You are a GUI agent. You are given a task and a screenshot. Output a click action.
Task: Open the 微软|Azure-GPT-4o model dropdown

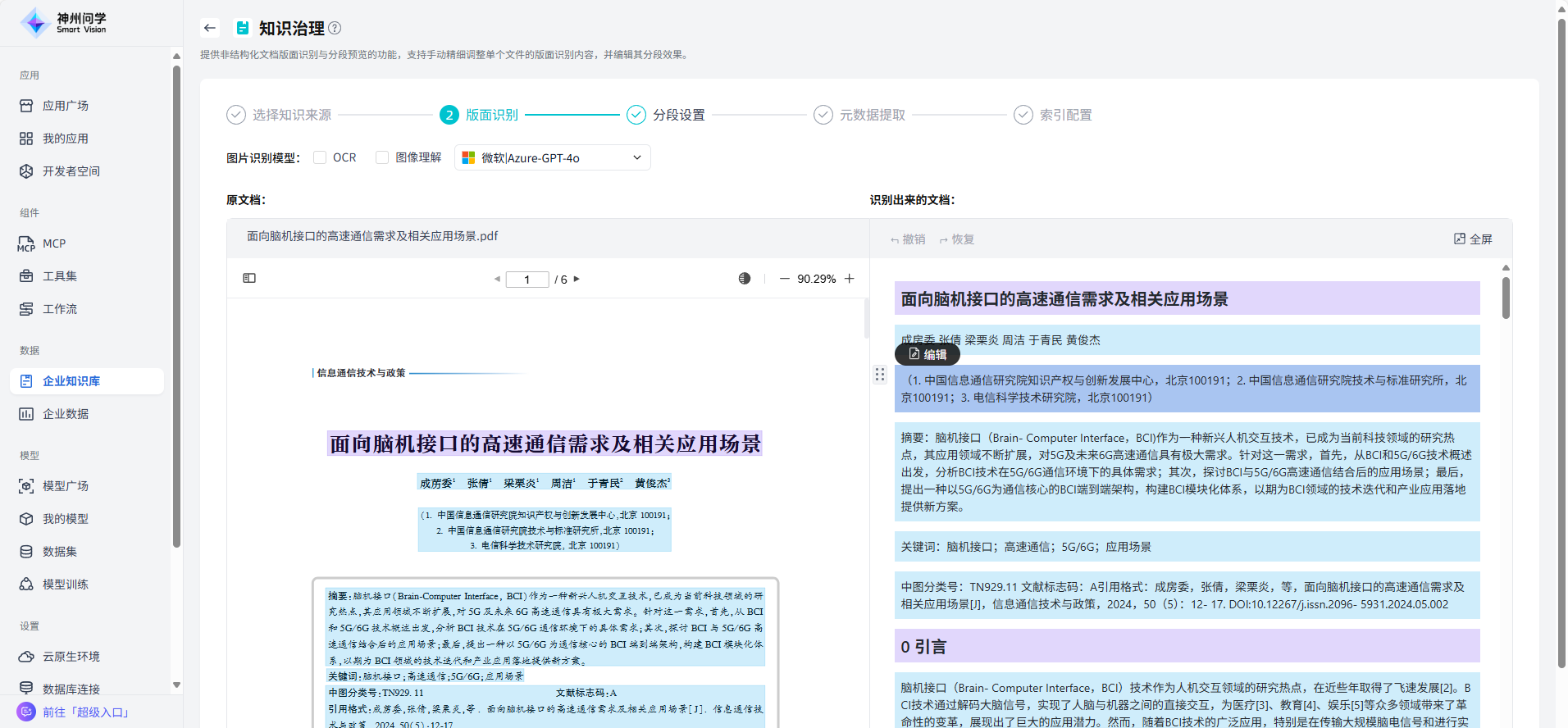click(552, 157)
